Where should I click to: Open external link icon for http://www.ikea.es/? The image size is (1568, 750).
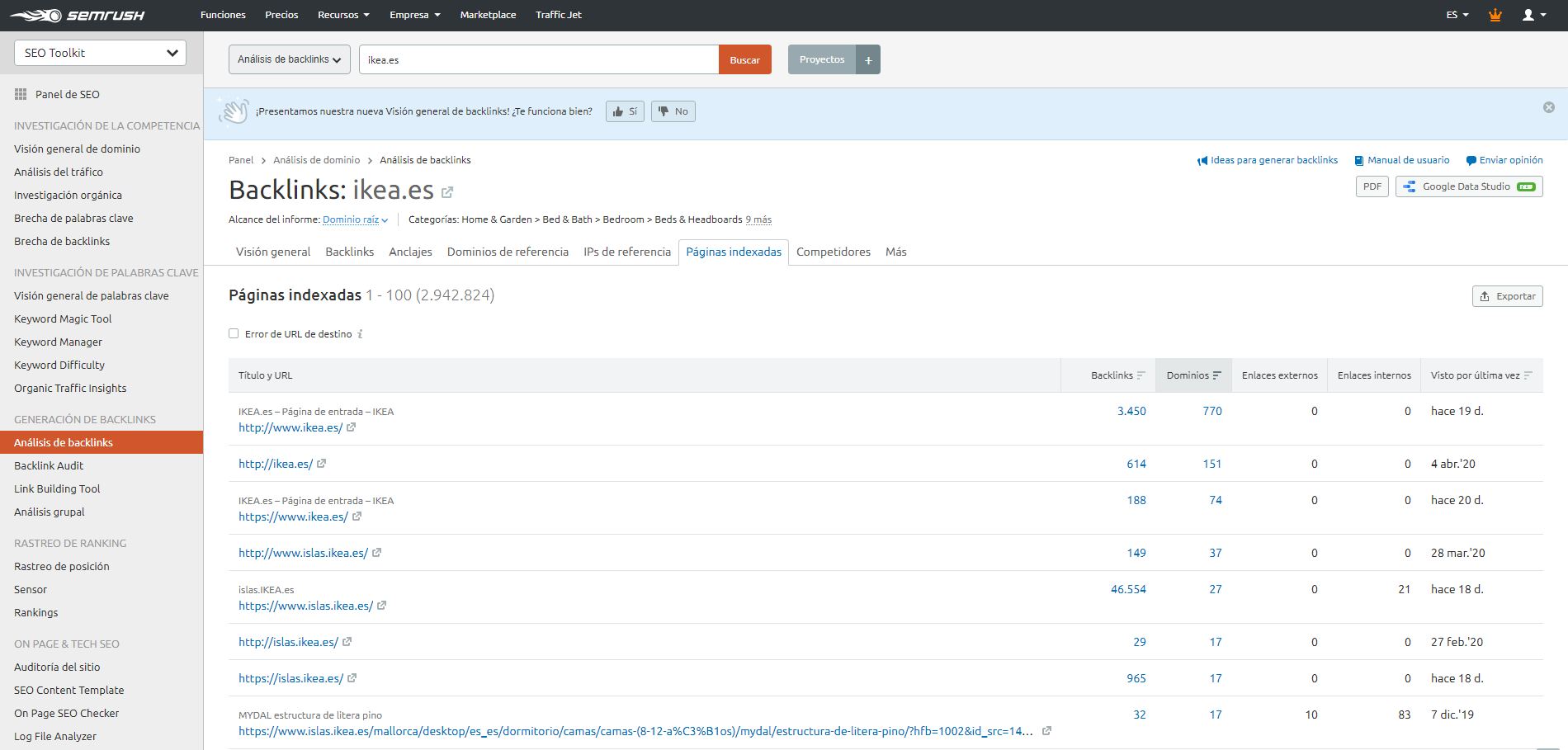(x=352, y=427)
